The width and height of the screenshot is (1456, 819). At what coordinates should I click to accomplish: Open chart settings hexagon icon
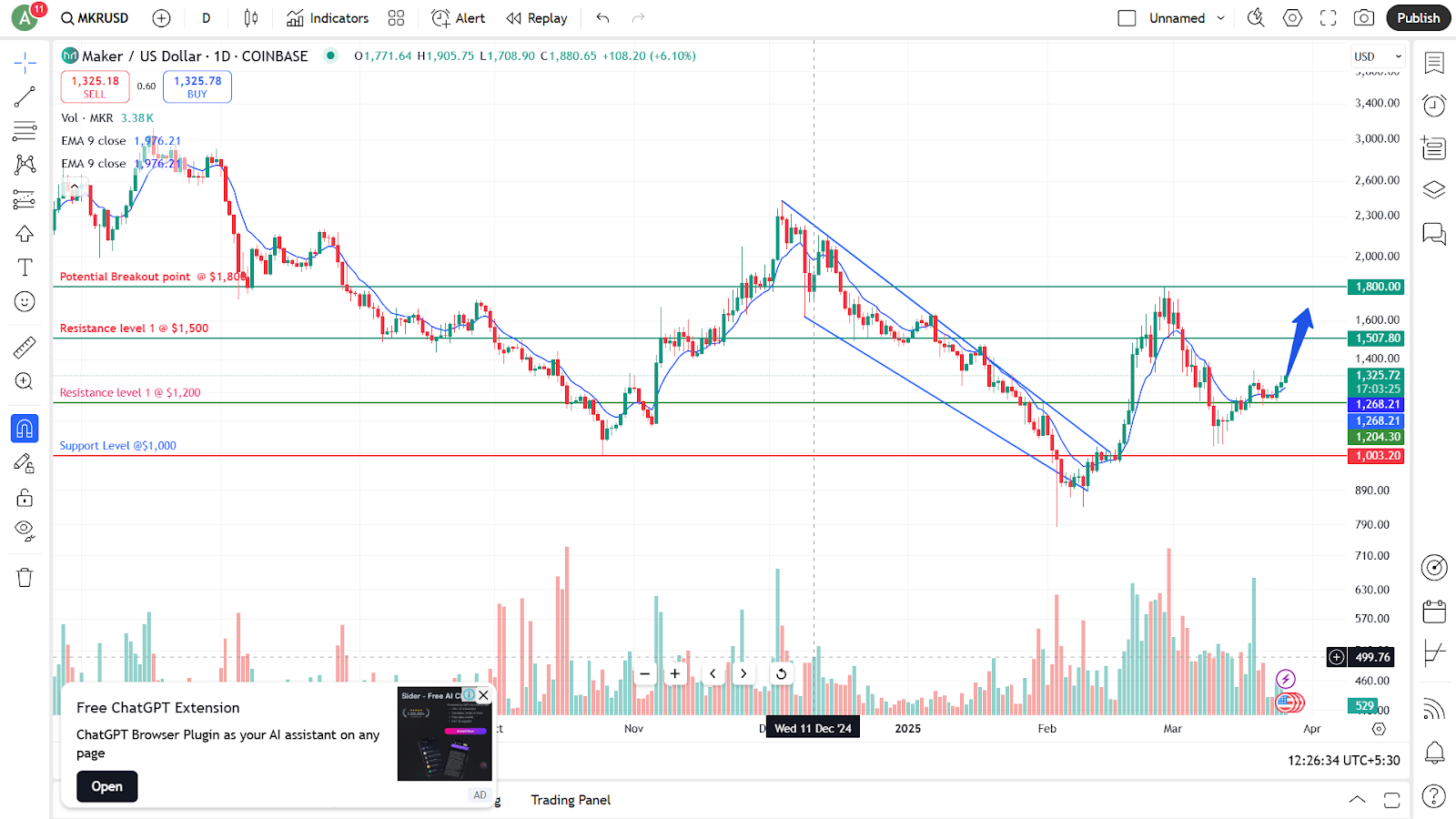(x=1292, y=18)
